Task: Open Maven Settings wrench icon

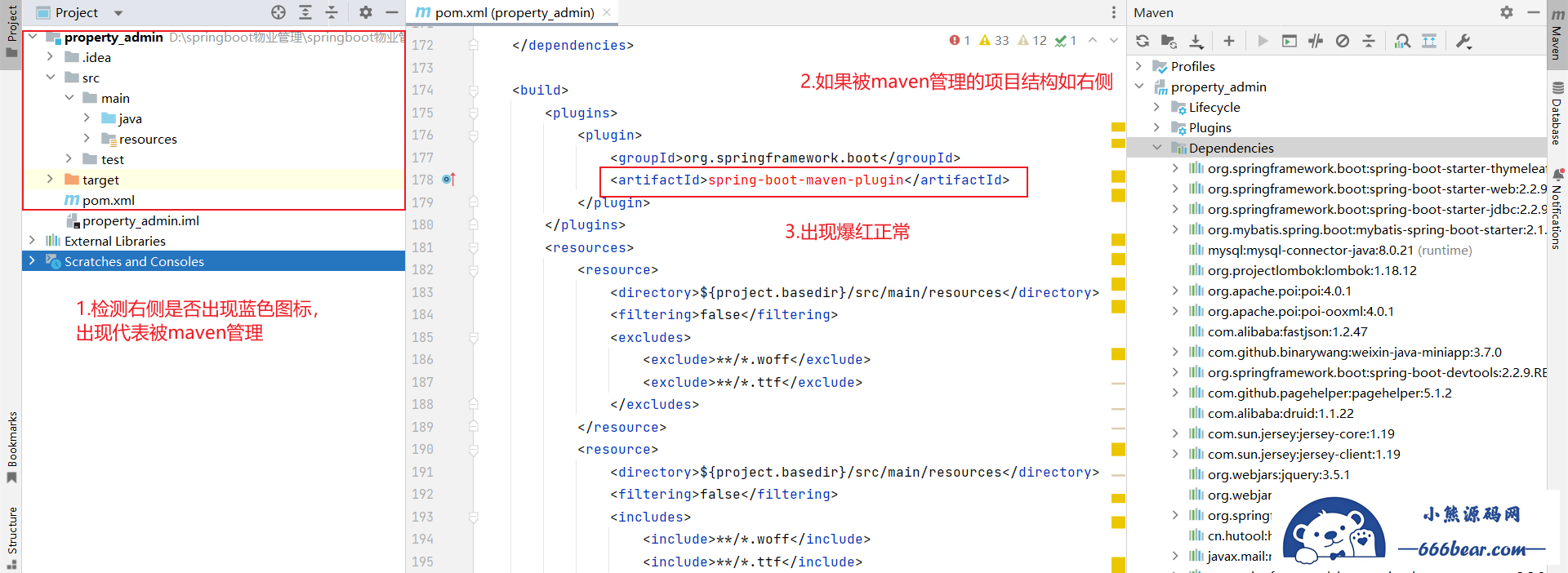Action: point(1463,41)
